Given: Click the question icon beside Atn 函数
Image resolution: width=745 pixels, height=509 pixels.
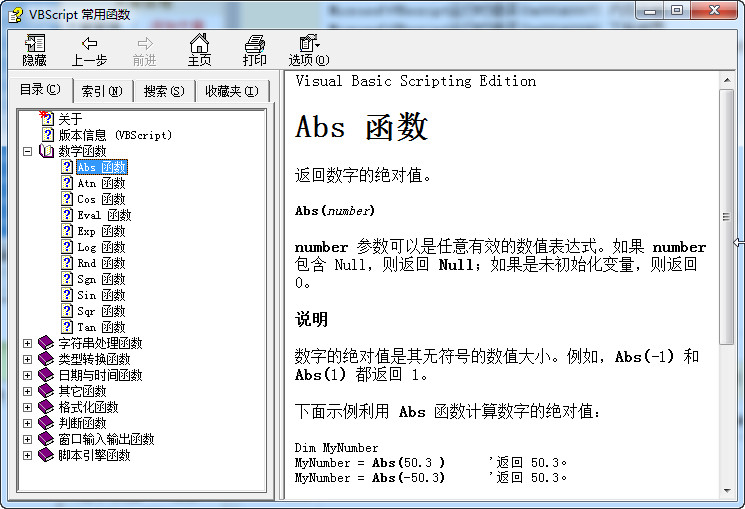Looking at the screenshot, I should click(x=67, y=183).
